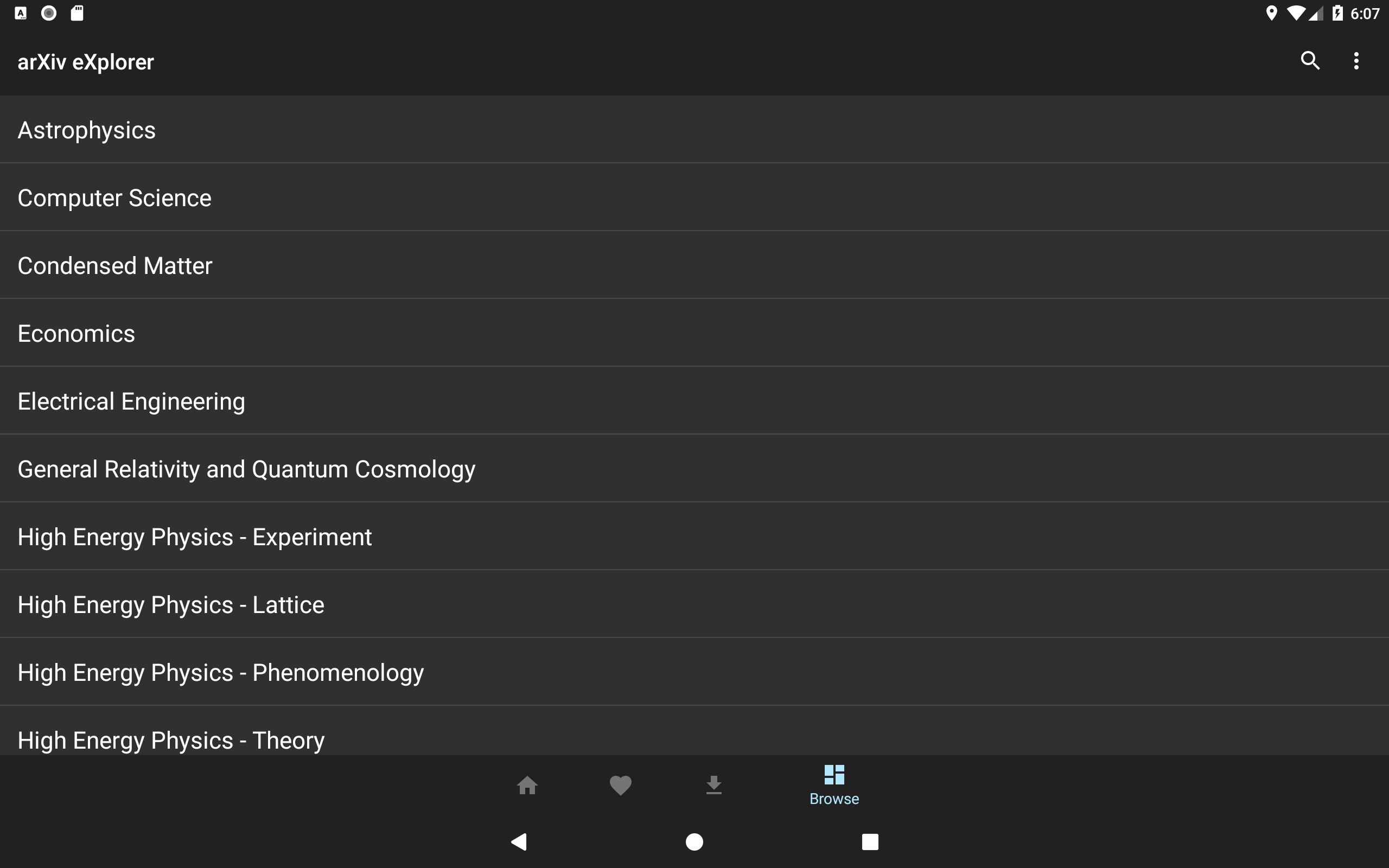
Task: Tap the recent apps square button
Action: pyautogui.click(x=870, y=842)
